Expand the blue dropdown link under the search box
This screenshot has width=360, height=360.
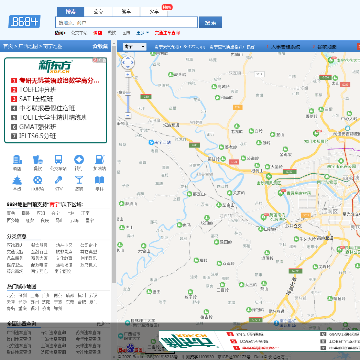(142, 33)
